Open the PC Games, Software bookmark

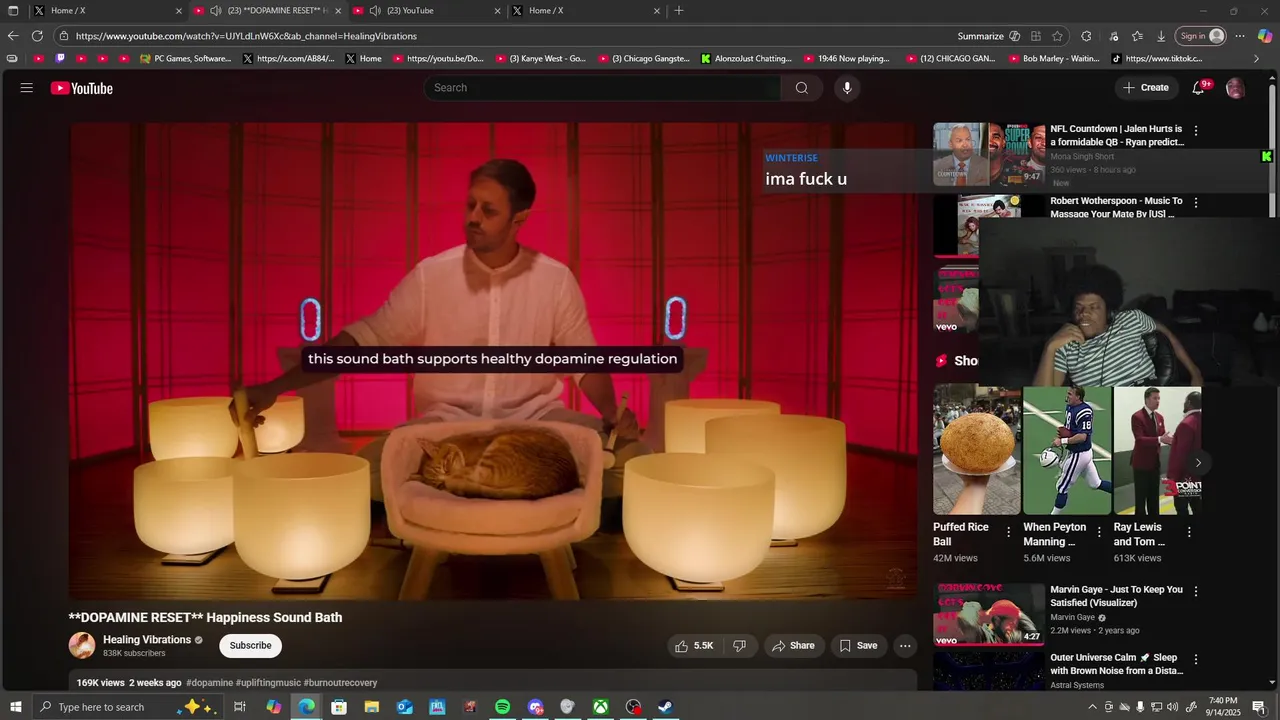coord(186,59)
